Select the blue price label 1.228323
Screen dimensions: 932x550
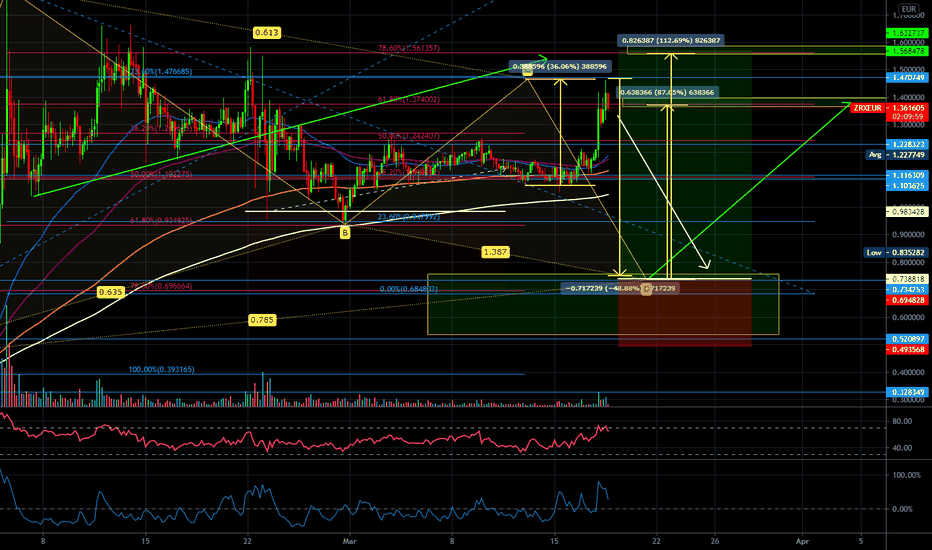click(908, 144)
